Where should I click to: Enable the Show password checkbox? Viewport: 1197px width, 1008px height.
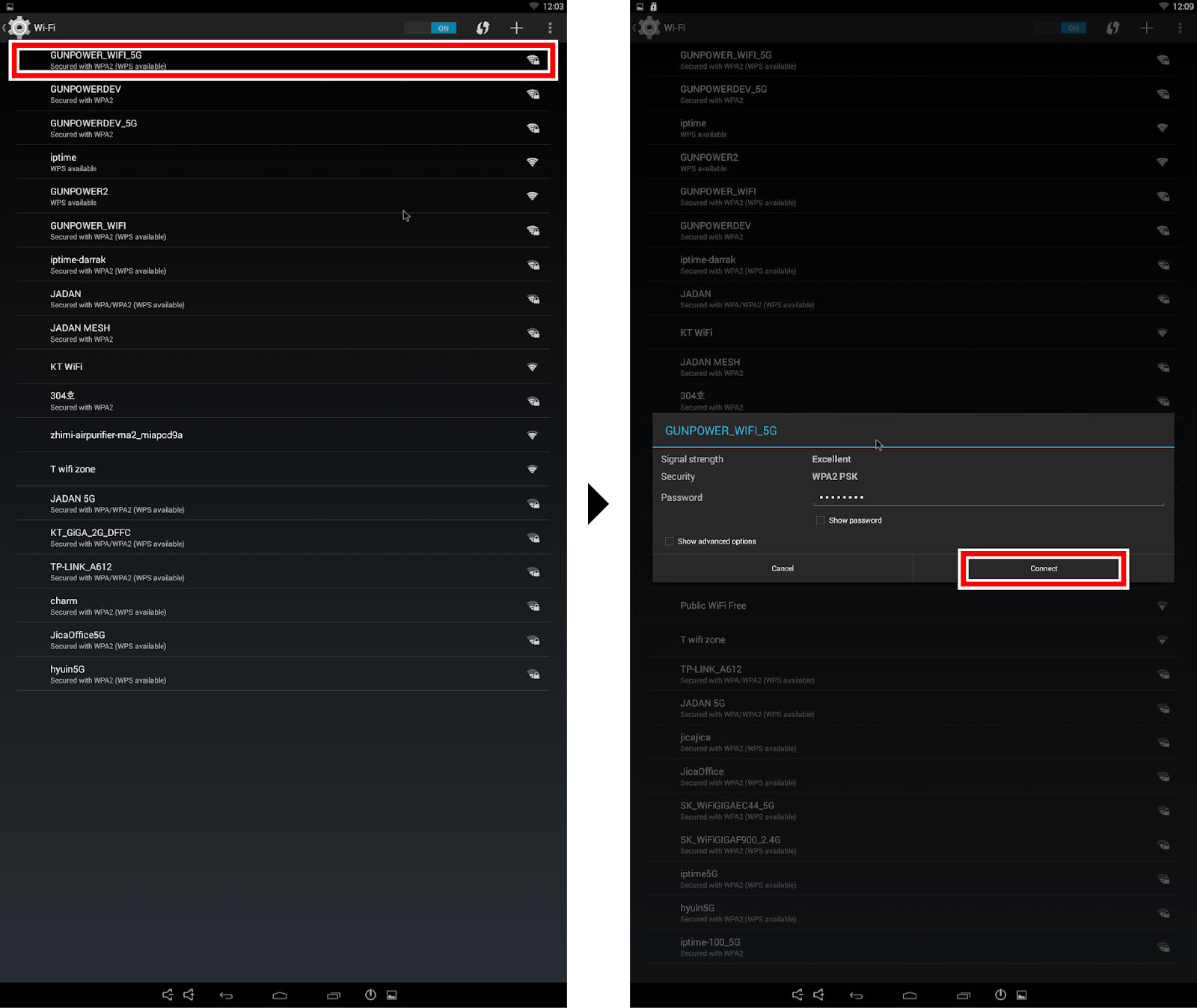(821, 520)
